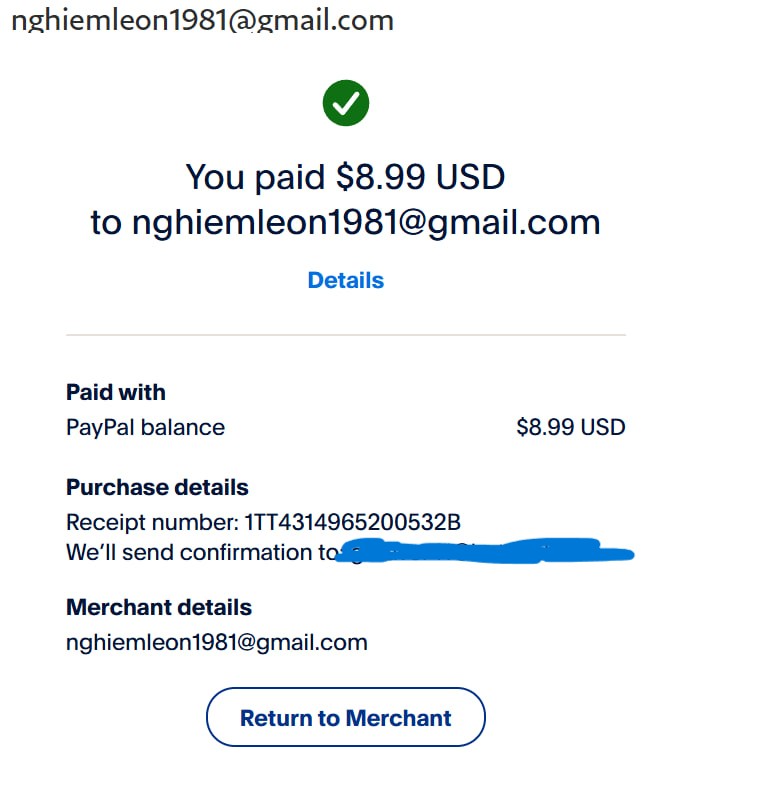Click the word 'paid' in the main heading

290,178
